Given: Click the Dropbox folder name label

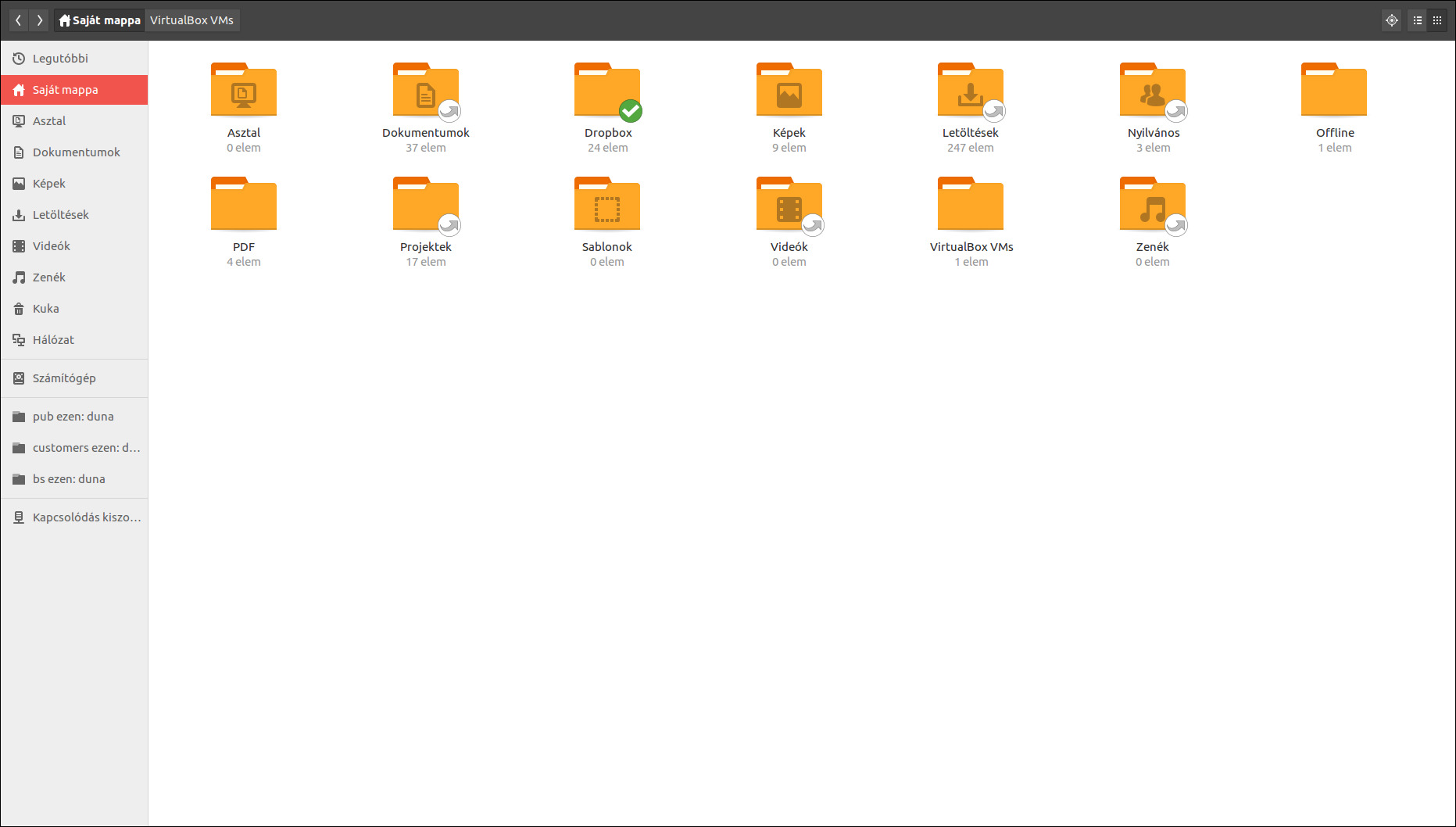Looking at the screenshot, I should pos(608,133).
